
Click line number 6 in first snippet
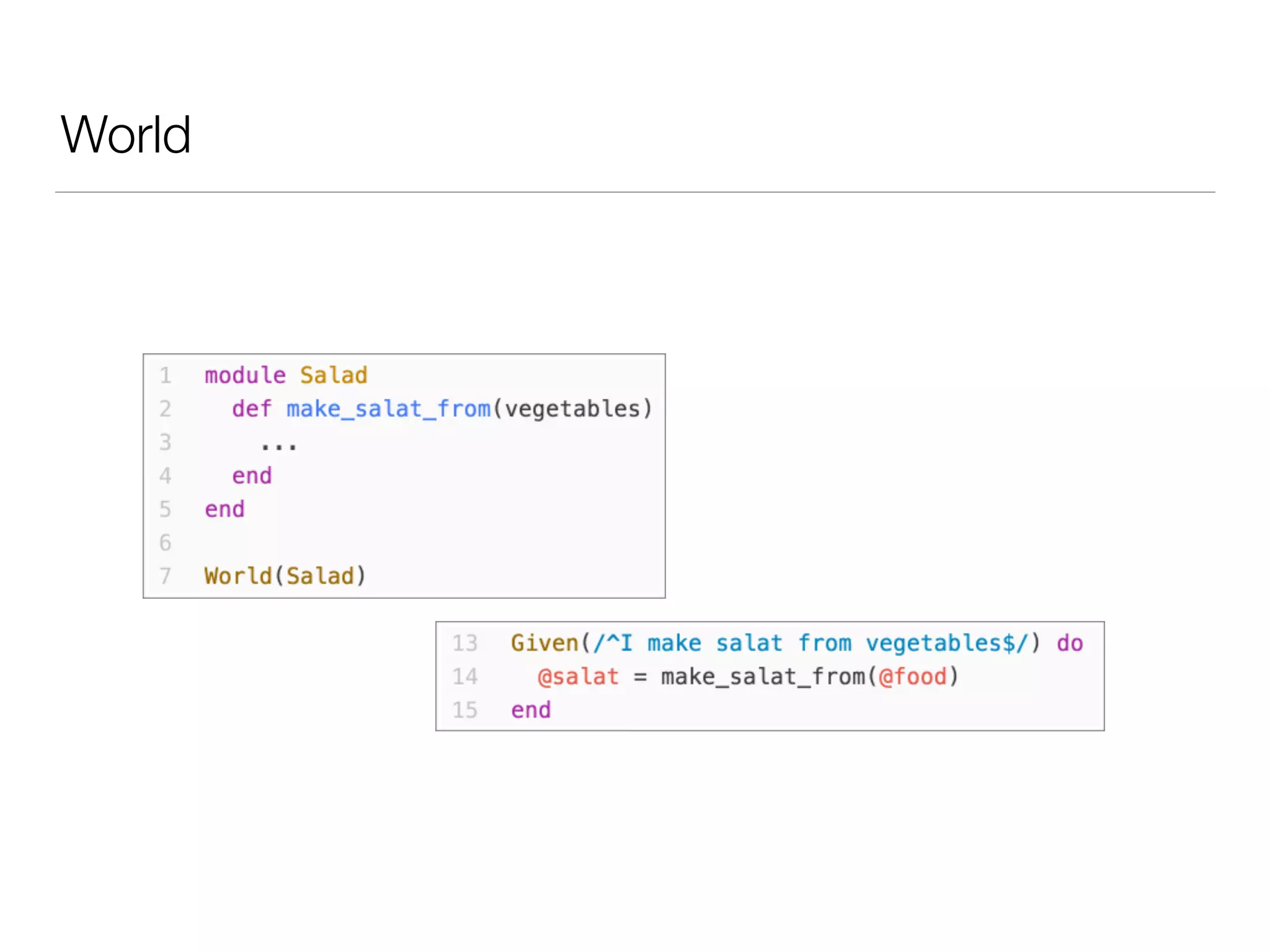(x=165, y=543)
